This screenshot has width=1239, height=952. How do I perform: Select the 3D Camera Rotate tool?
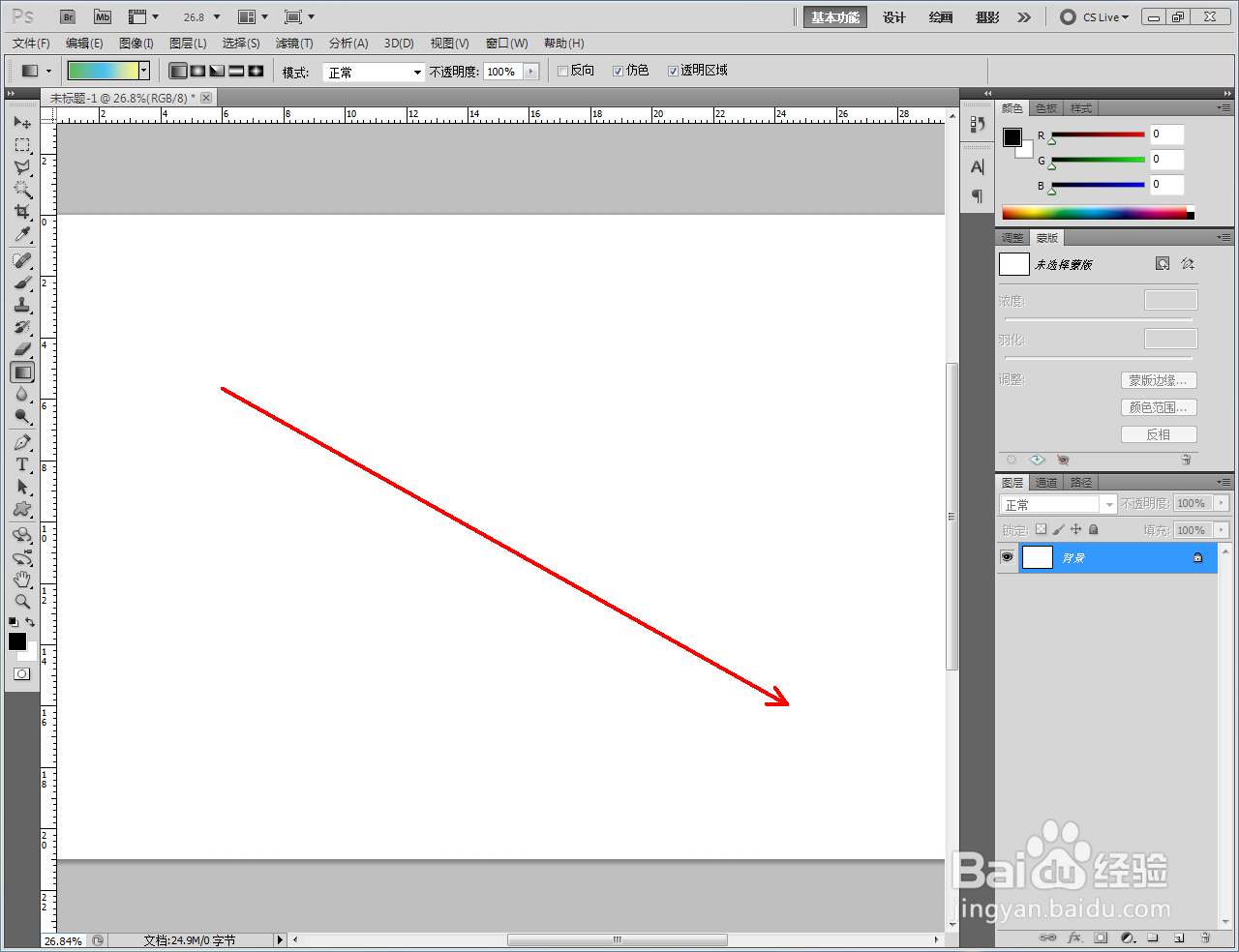tap(22, 557)
